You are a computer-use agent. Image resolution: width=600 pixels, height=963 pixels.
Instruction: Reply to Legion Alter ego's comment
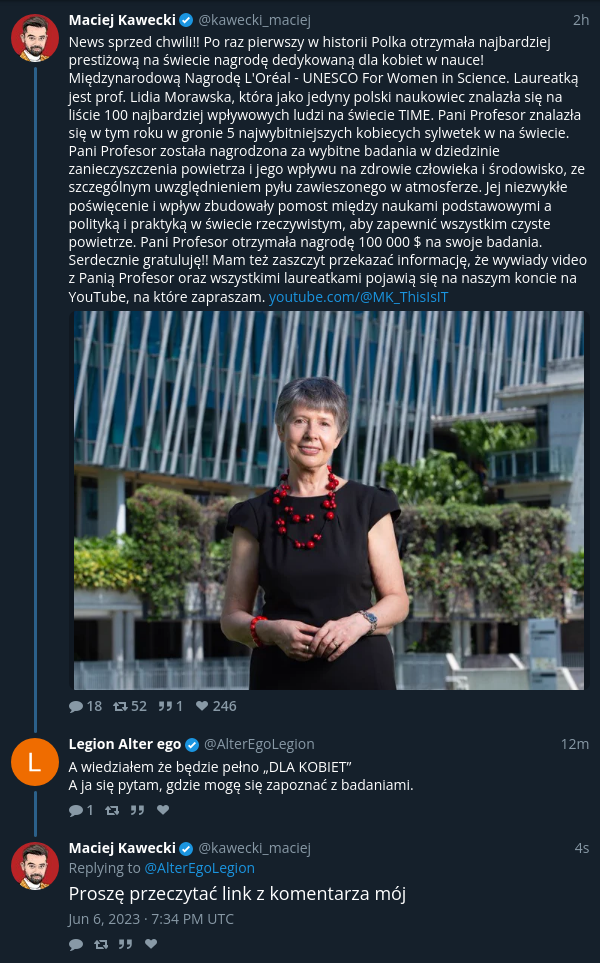[76, 810]
